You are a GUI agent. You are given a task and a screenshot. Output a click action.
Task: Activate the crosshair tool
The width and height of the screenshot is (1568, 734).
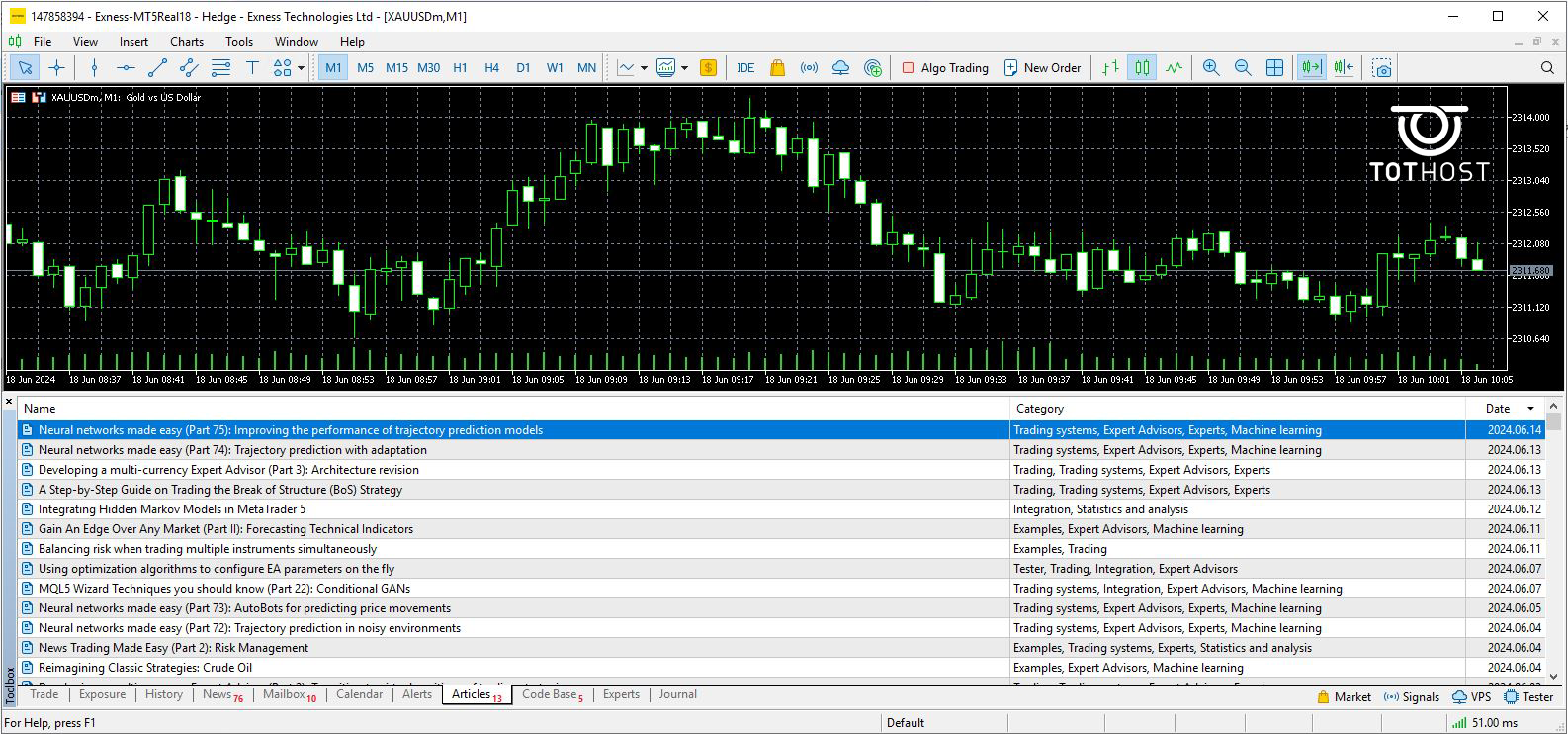tap(56, 67)
